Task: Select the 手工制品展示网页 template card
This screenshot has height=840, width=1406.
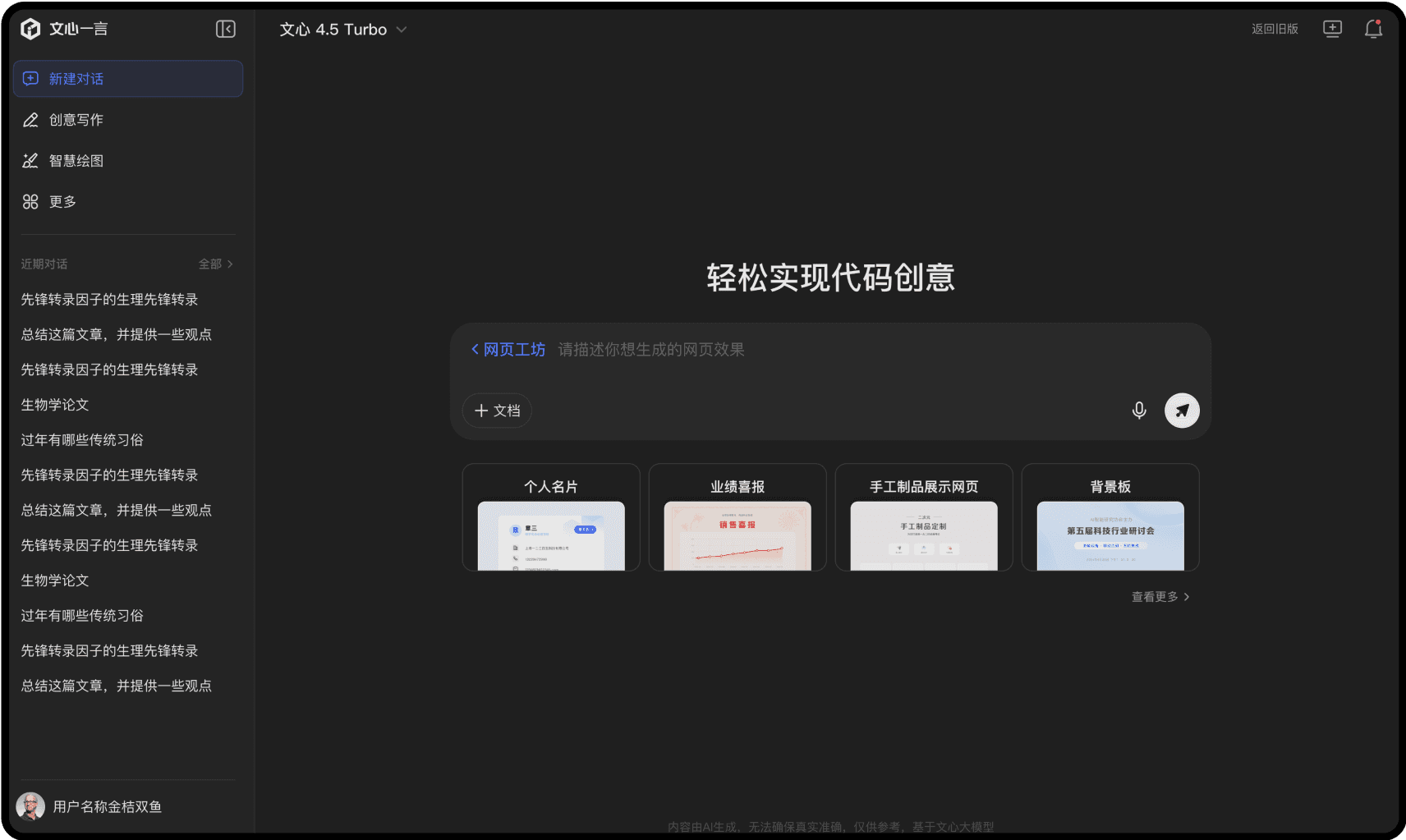Action: coord(924,517)
